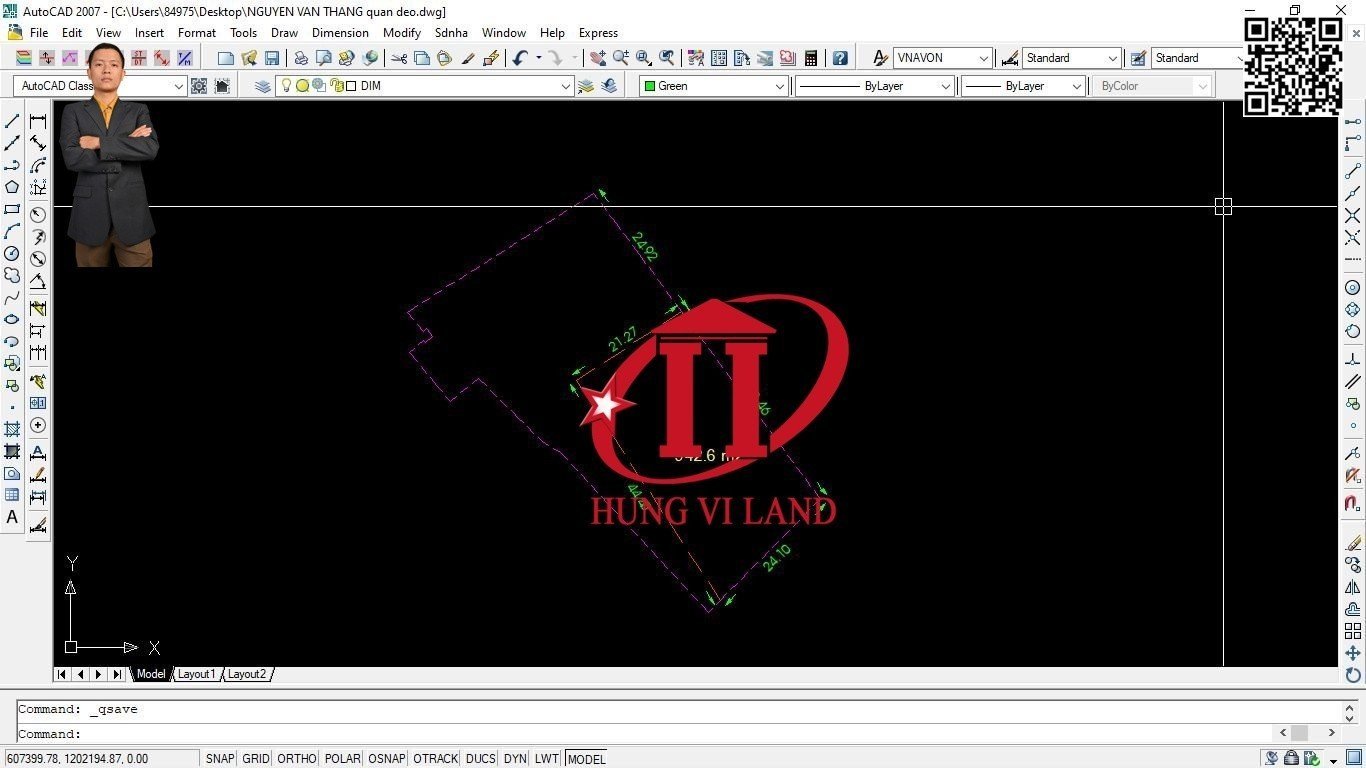1366x768 pixels.
Task: Click the Undo arrow icon
Action: tap(520, 58)
